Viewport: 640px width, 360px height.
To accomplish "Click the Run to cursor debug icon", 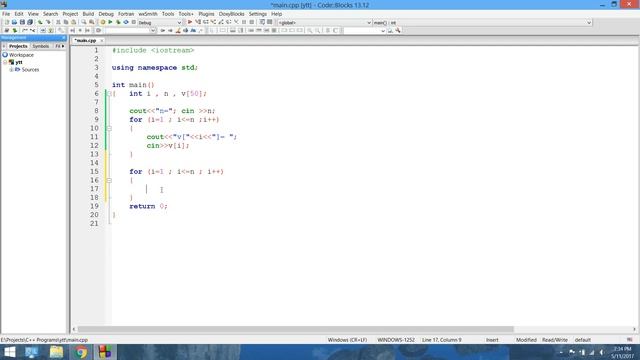I will (x=198, y=22).
